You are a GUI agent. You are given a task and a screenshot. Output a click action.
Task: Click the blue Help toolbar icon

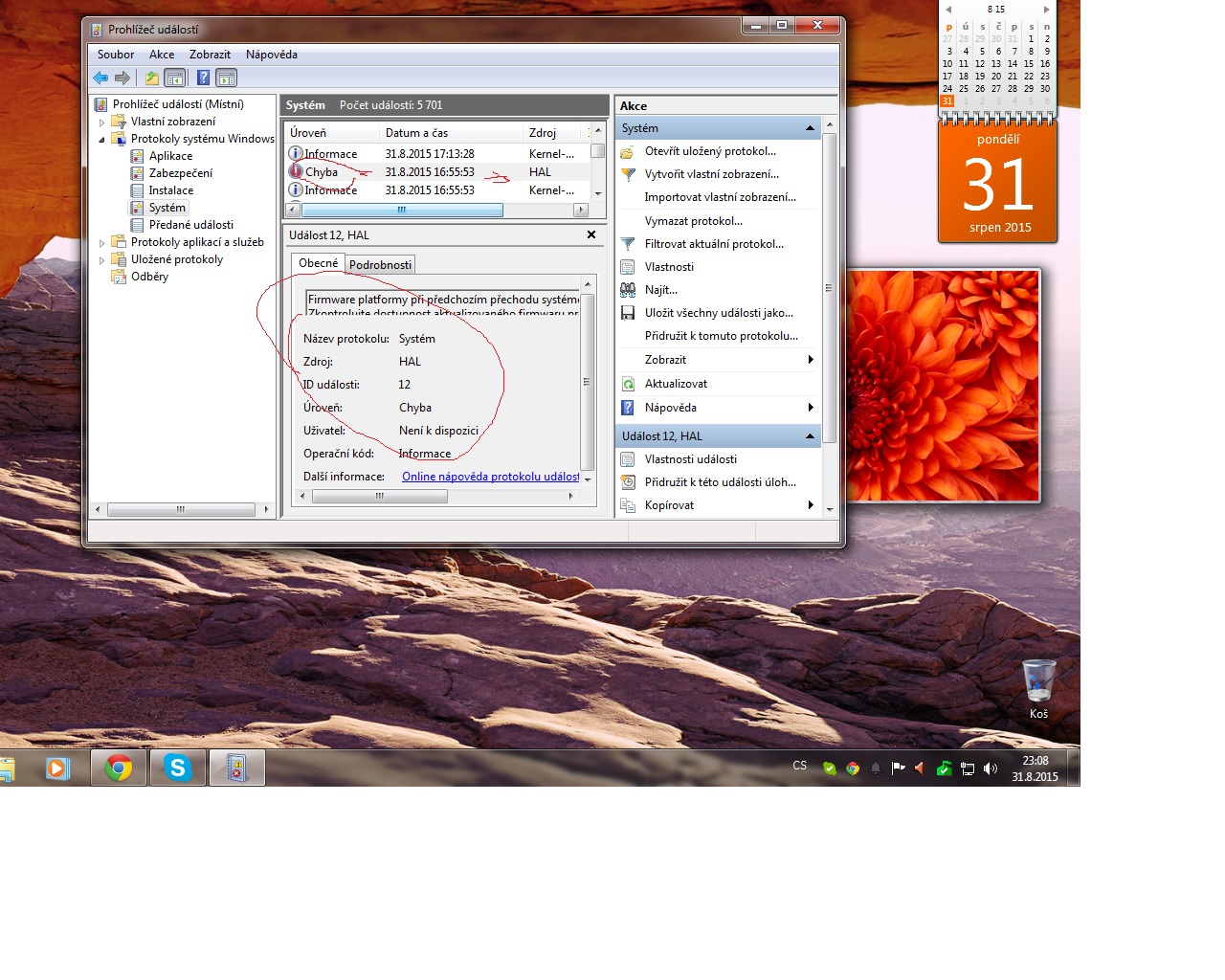(203, 78)
